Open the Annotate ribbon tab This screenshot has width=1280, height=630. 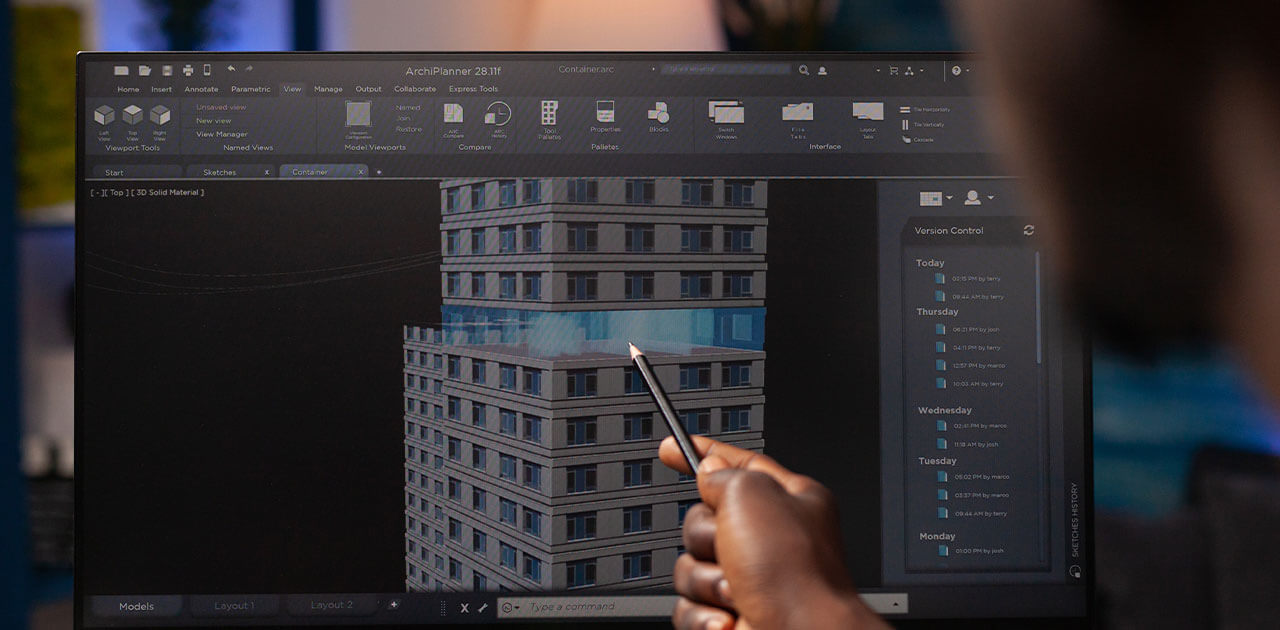click(201, 89)
